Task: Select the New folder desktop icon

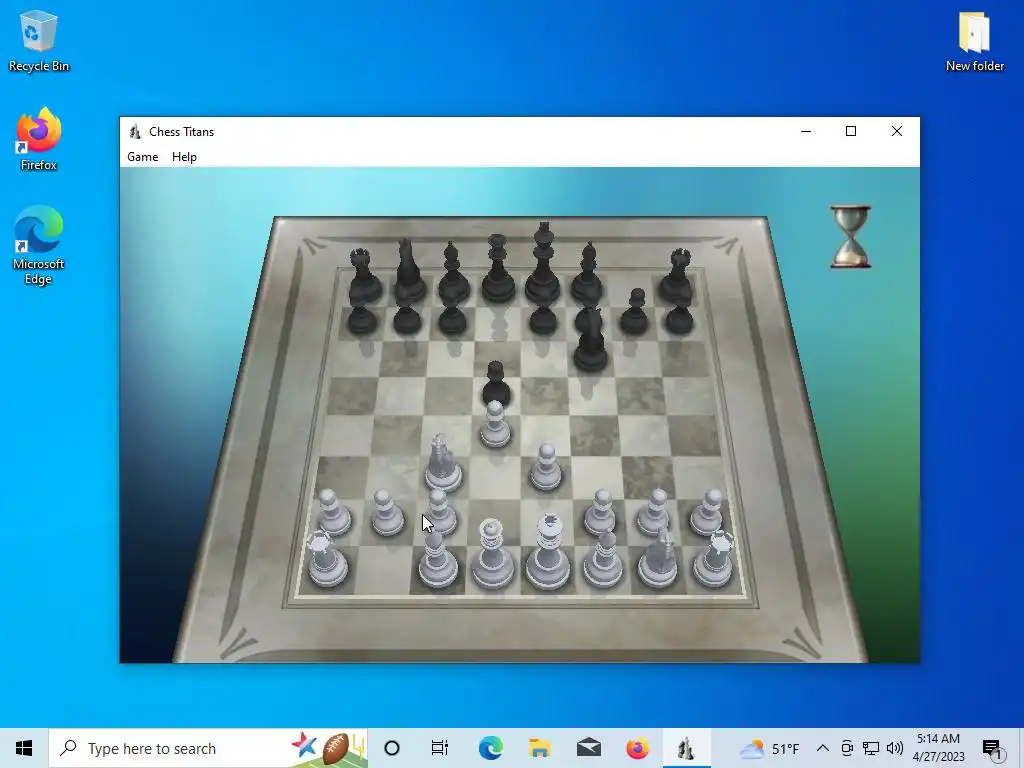Action: [x=974, y=40]
